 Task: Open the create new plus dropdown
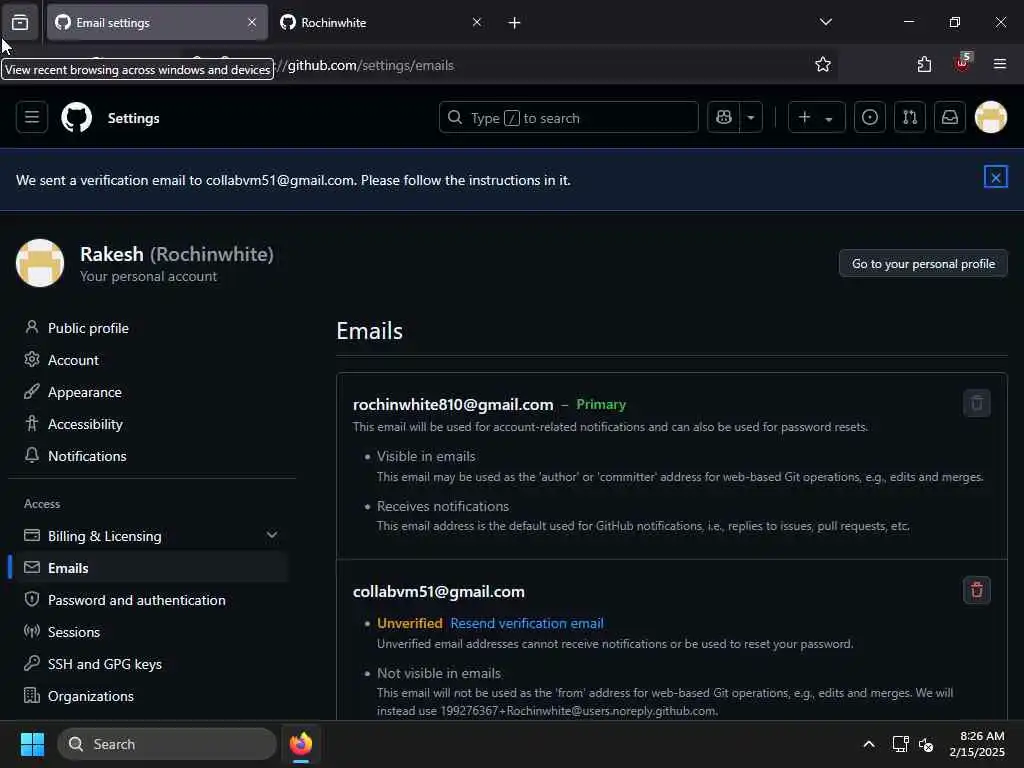click(x=816, y=118)
